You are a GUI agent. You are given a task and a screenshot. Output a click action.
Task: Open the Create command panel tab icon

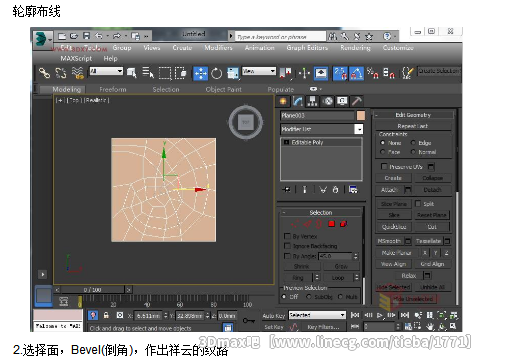283,101
